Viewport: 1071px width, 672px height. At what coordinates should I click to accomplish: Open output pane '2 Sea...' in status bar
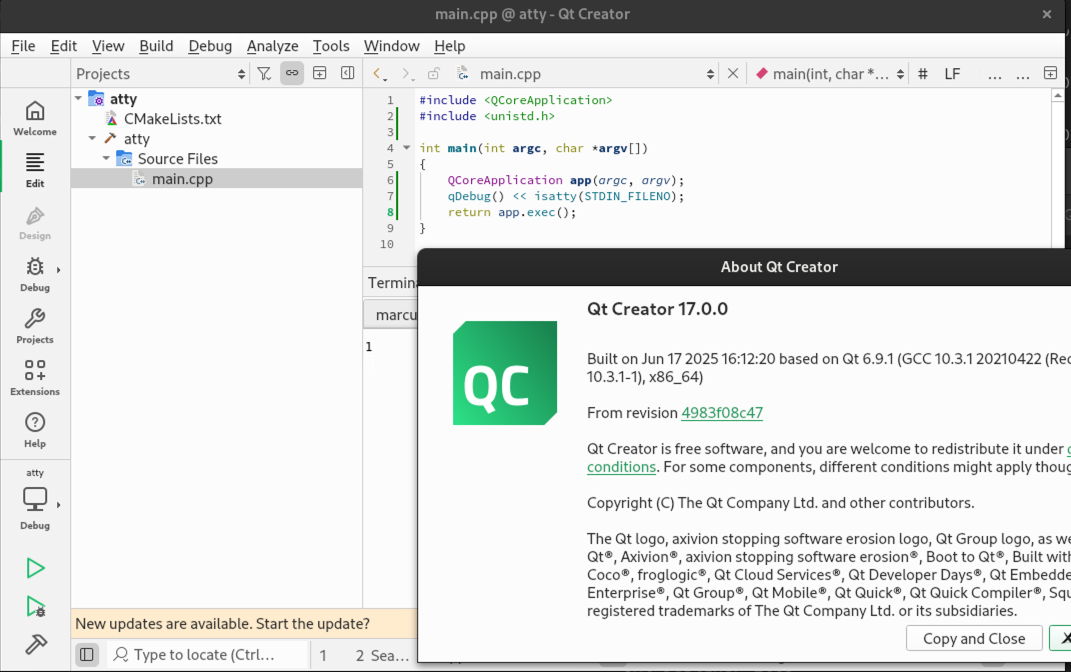tap(381, 656)
